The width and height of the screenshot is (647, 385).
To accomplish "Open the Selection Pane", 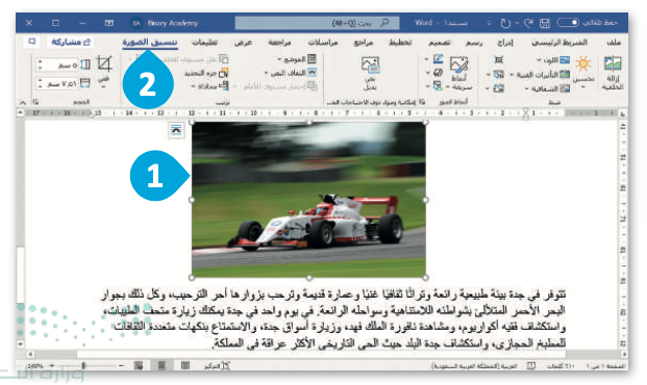I will point(212,73).
